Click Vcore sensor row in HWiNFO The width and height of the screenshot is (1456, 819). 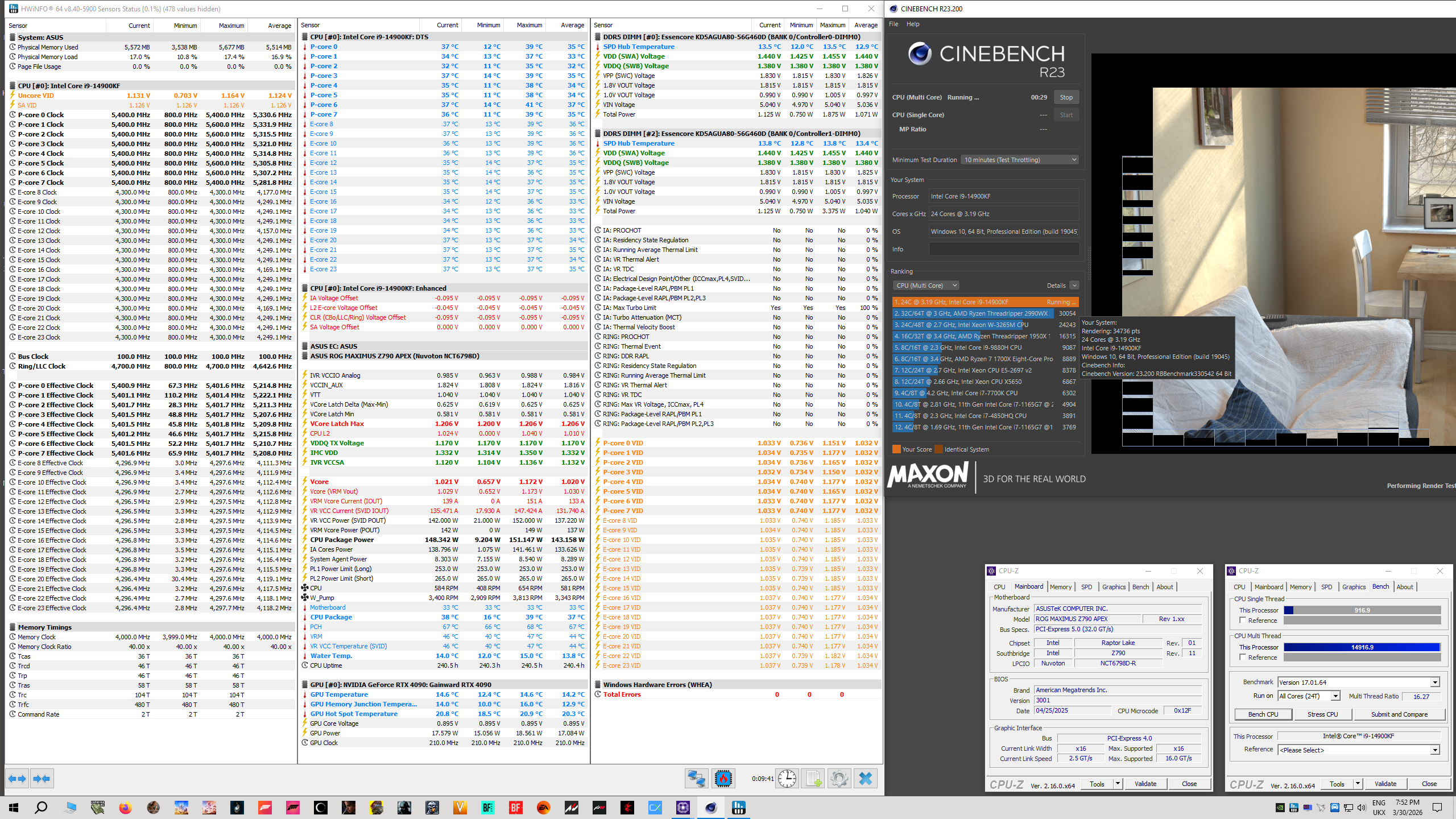click(x=445, y=482)
